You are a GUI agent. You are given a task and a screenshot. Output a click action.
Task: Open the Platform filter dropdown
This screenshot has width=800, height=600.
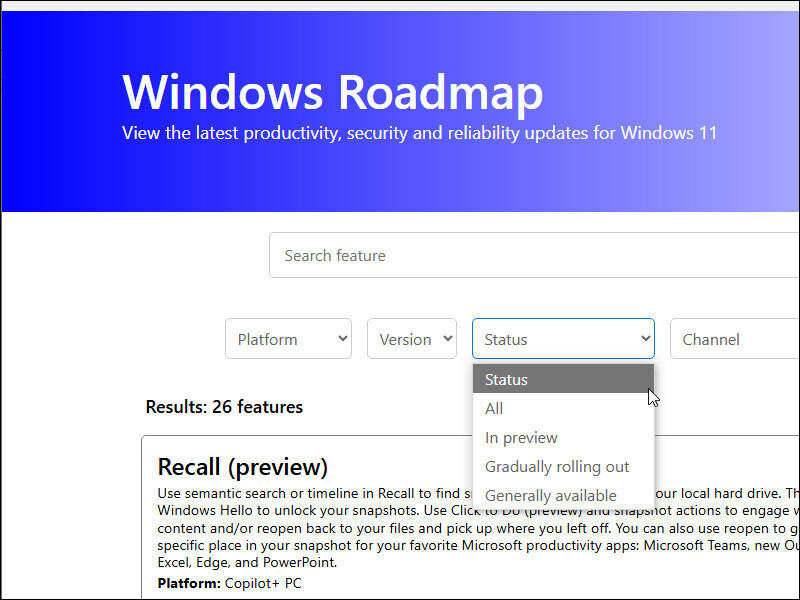(x=288, y=339)
